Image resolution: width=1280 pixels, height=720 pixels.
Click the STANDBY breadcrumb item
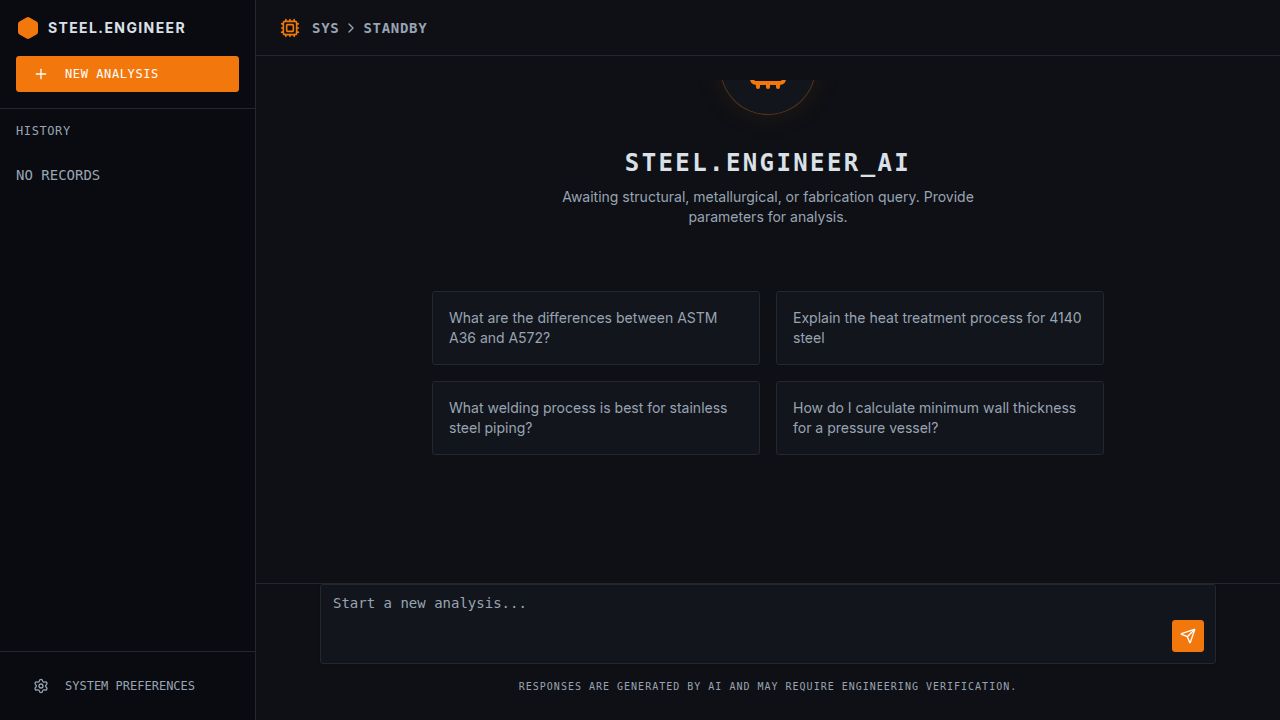[x=395, y=28]
